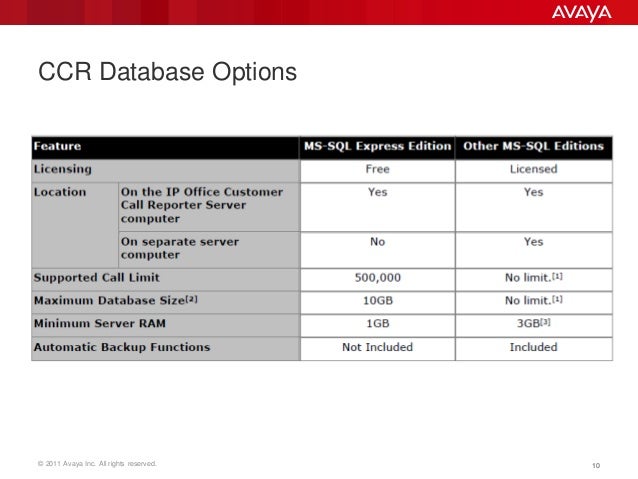This screenshot has height=479, width=638.
Task: Click the 'Other MS-SQL Editions' column header
Action: [533, 146]
